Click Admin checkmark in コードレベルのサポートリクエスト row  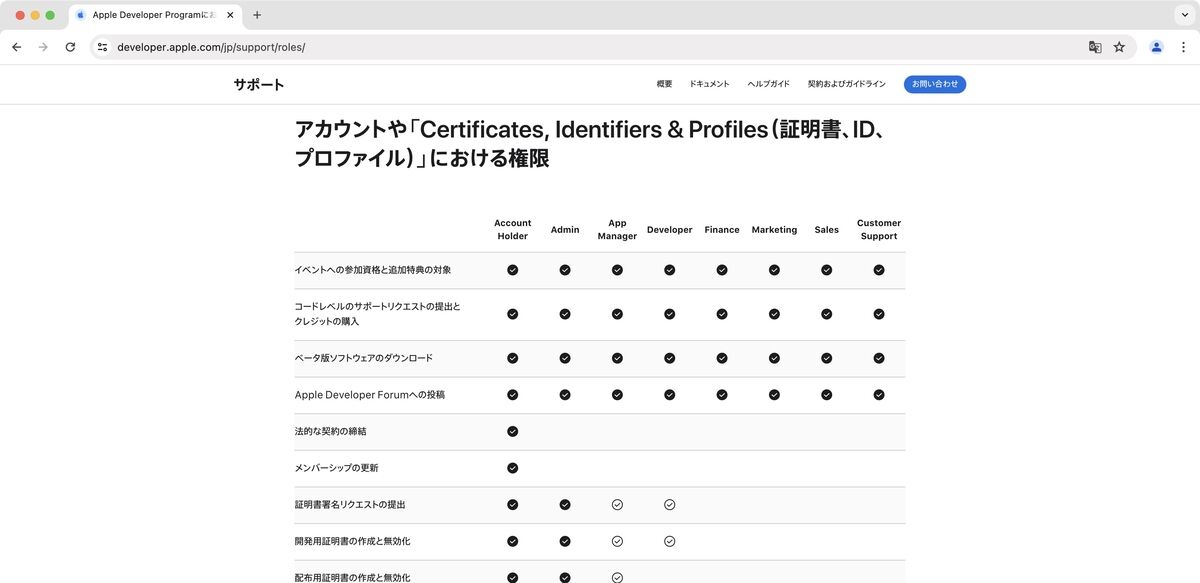click(565, 314)
